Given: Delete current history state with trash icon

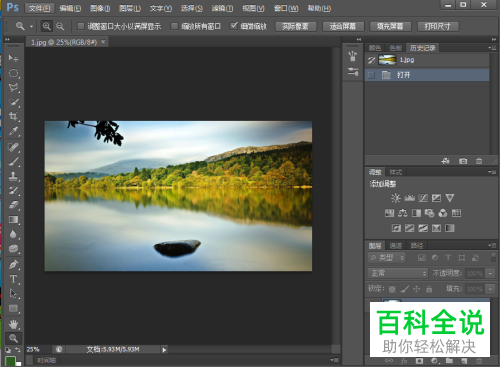Looking at the screenshot, I should [479, 161].
